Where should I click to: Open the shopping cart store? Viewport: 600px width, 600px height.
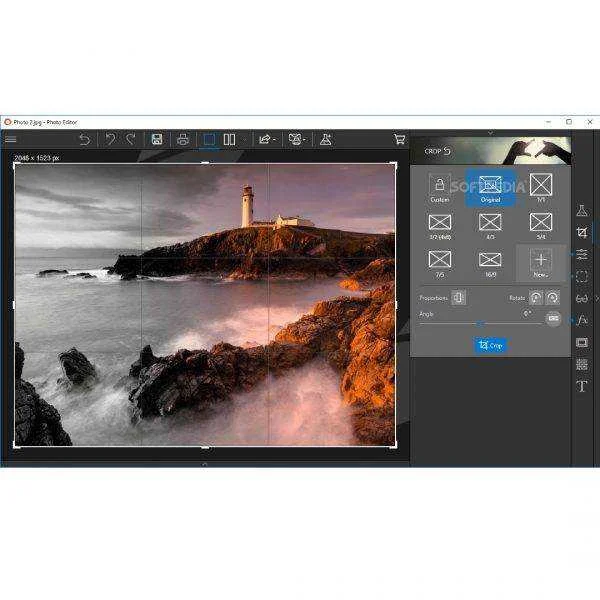click(399, 139)
